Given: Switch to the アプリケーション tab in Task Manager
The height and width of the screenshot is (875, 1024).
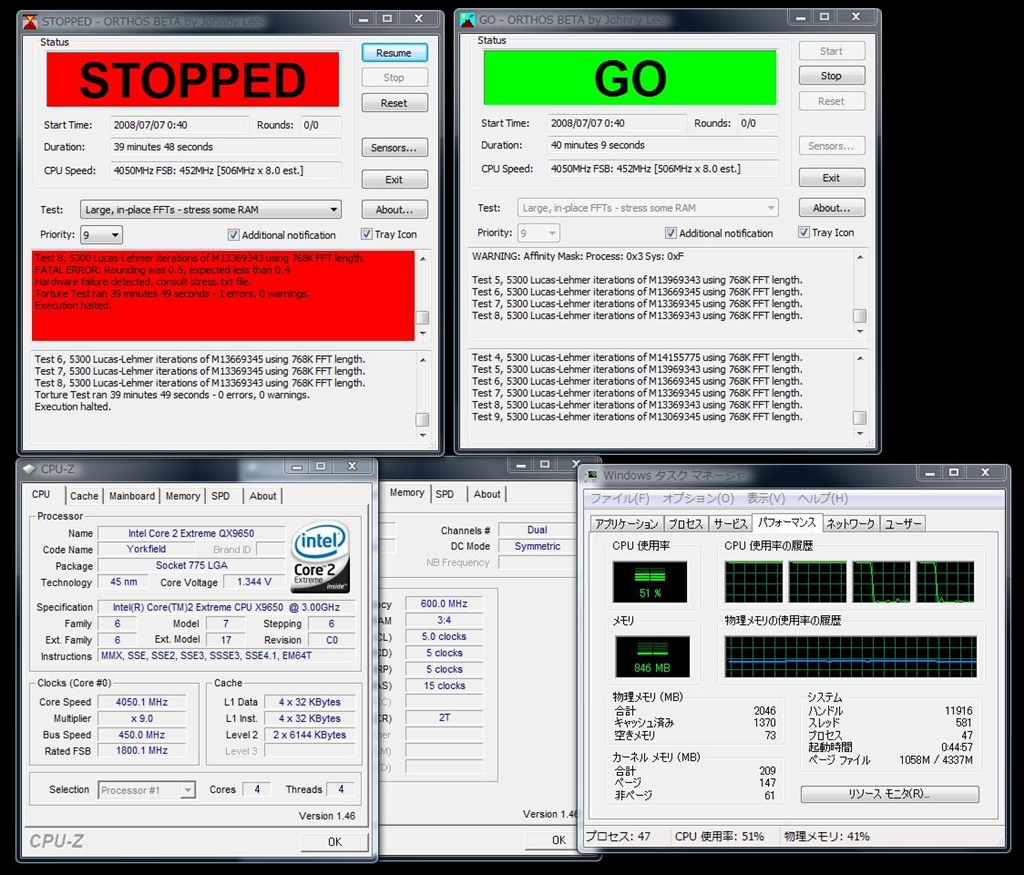Looking at the screenshot, I should 627,524.
